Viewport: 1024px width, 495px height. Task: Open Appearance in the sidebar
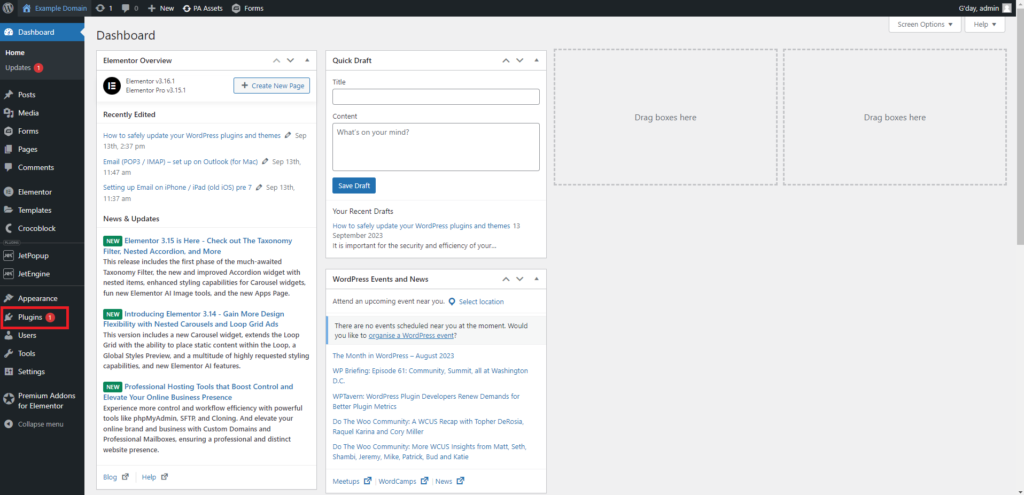[x=42, y=298]
